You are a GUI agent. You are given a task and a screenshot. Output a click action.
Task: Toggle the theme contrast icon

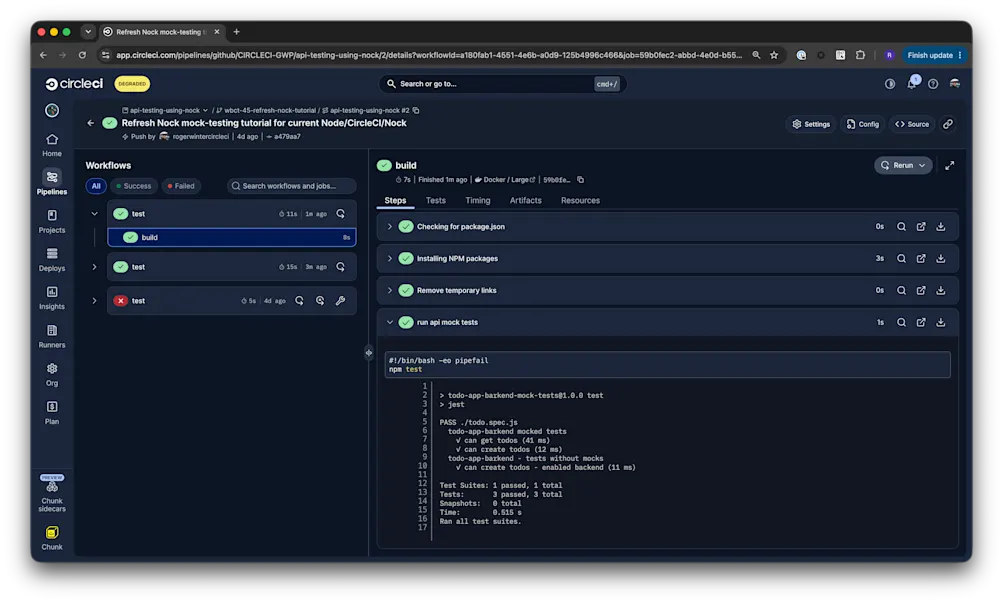coord(890,84)
